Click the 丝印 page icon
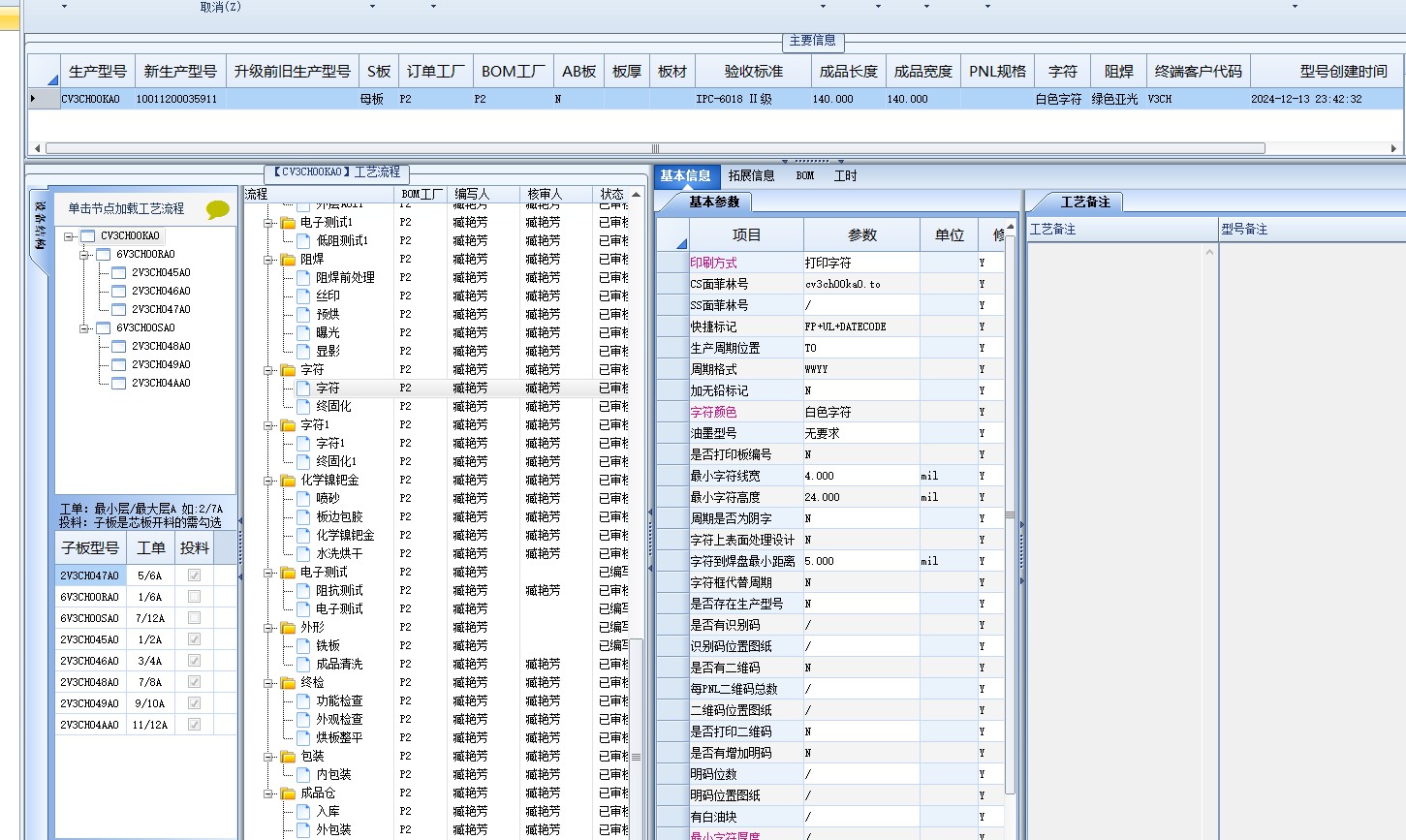Viewport: 1406px width, 840px height. [303, 296]
